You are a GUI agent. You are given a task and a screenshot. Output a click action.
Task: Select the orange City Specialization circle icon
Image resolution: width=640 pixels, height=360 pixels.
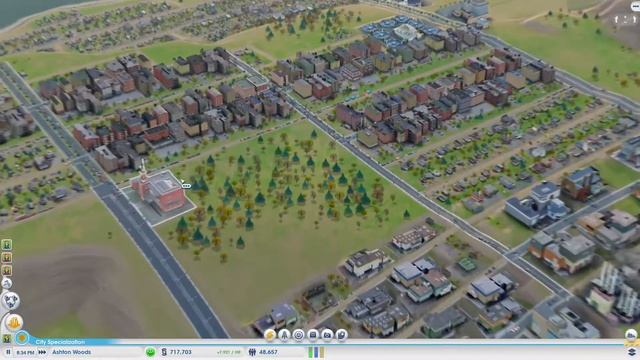coord(22,338)
